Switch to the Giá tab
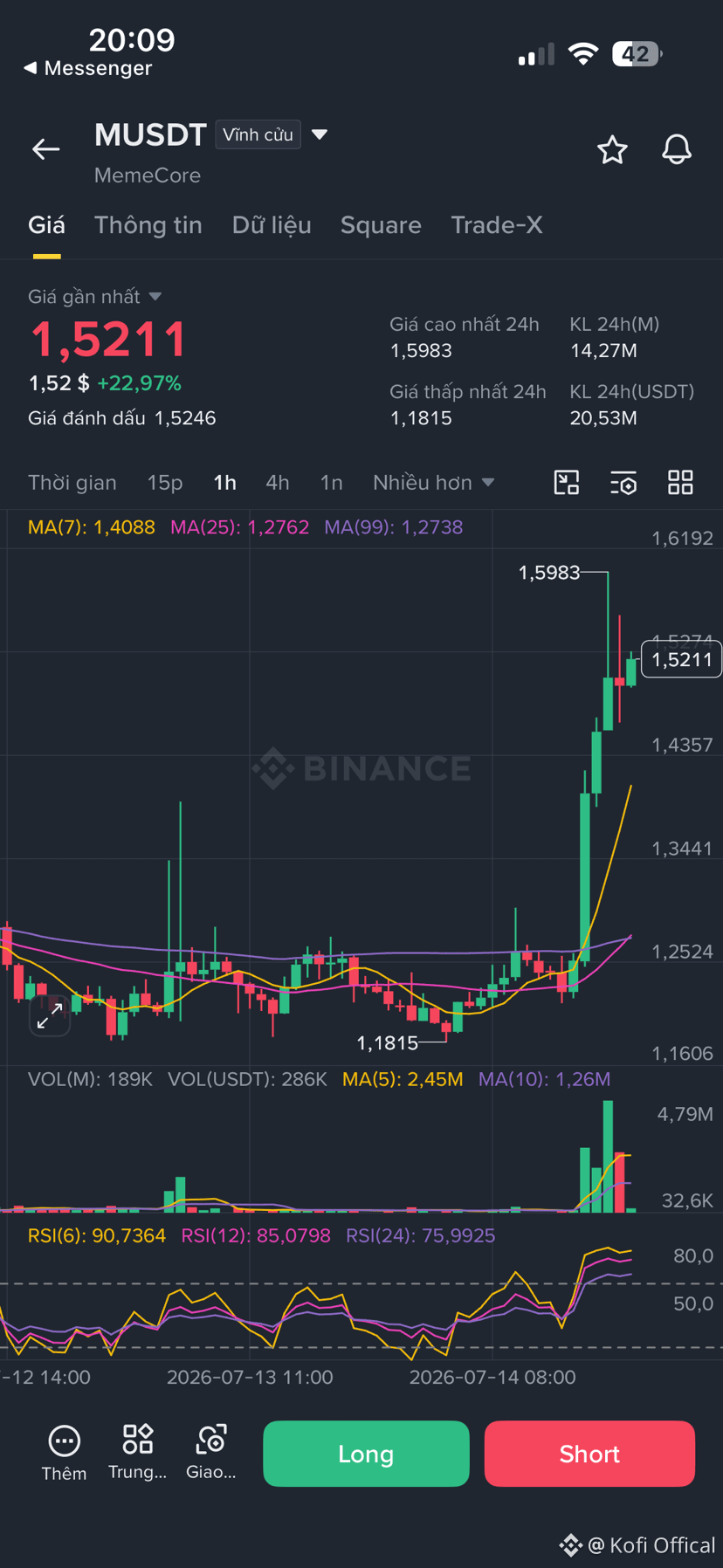The image size is (723, 1568). [x=46, y=225]
